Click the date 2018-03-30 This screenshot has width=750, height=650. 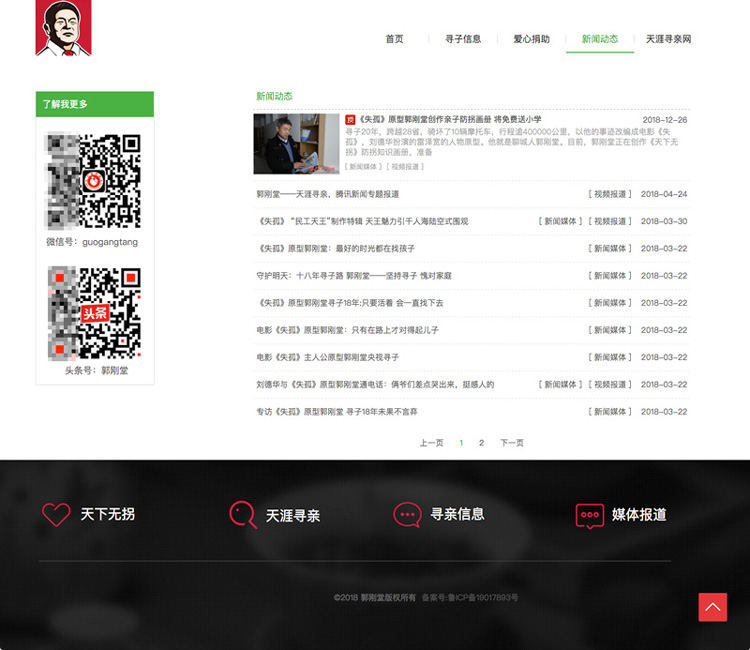click(664, 221)
